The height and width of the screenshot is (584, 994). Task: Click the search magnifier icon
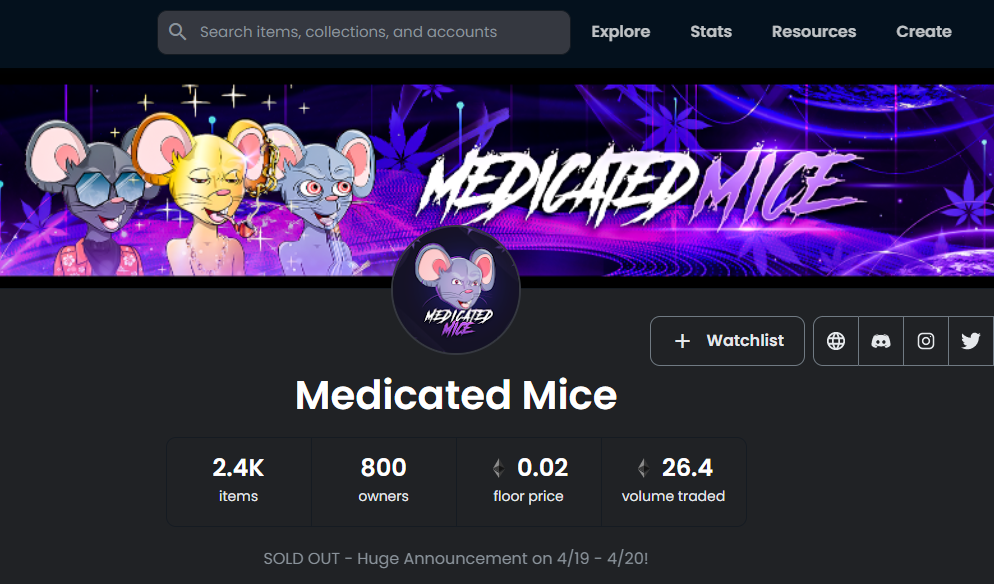pyautogui.click(x=178, y=31)
